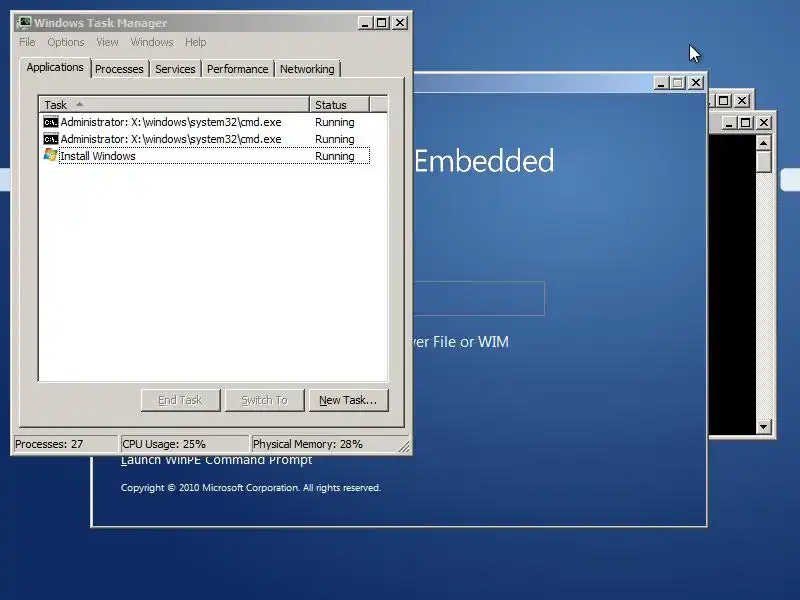Switch to the Services tab
The width and height of the screenshot is (800, 600).
pyautogui.click(x=175, y=69)
